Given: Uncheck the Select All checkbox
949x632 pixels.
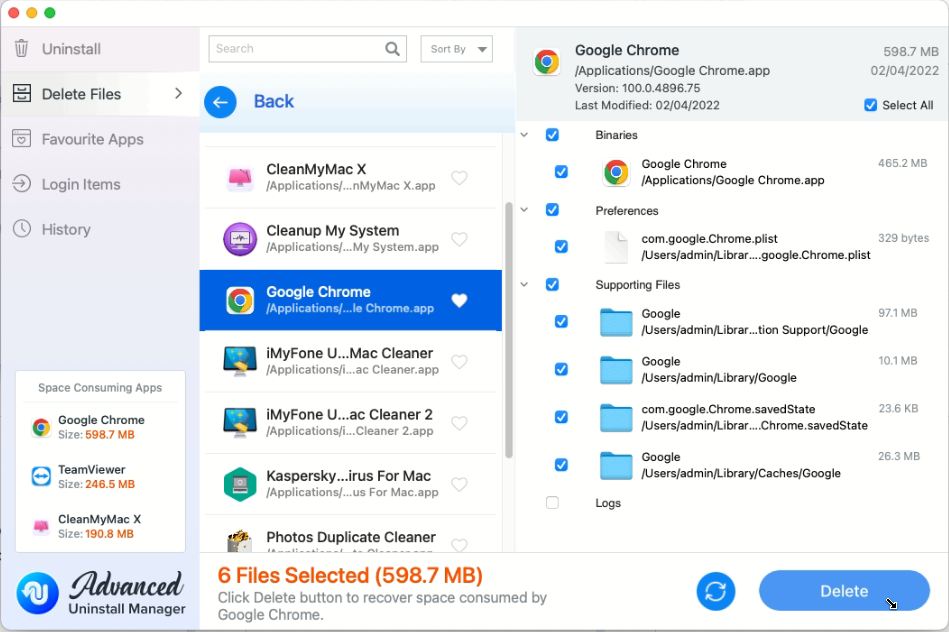Looking at the screenshot, I should (x=869, y=105).
